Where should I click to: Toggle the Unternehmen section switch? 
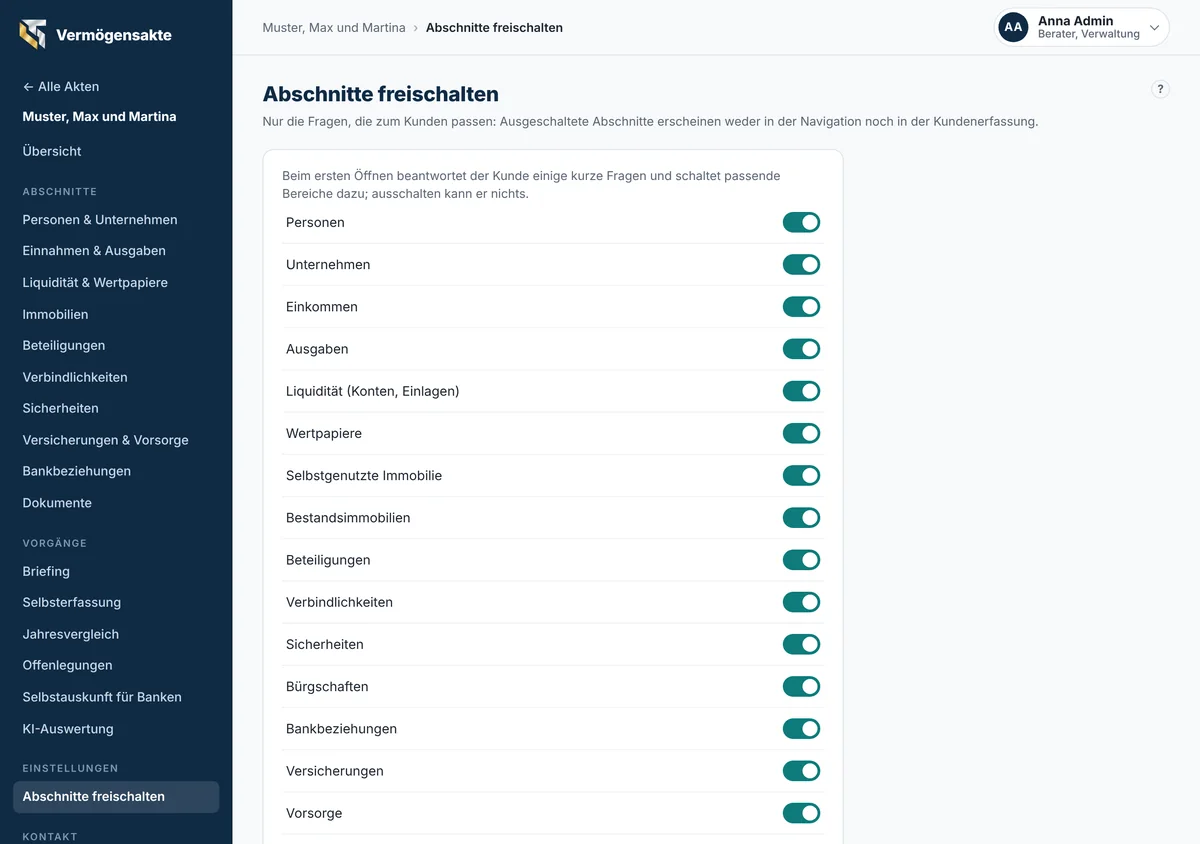point(801,264)
